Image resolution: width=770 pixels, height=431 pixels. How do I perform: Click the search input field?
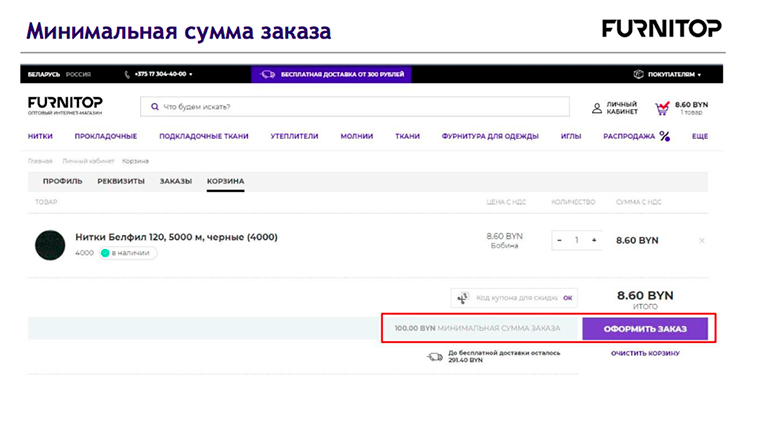point(355,107)
